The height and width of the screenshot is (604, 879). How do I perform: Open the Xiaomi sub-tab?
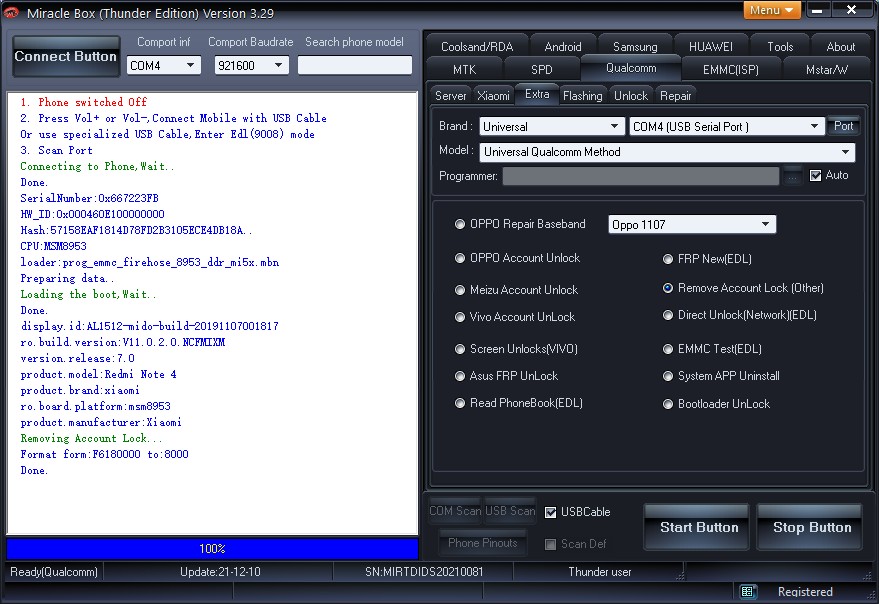(x=493, y=95)
